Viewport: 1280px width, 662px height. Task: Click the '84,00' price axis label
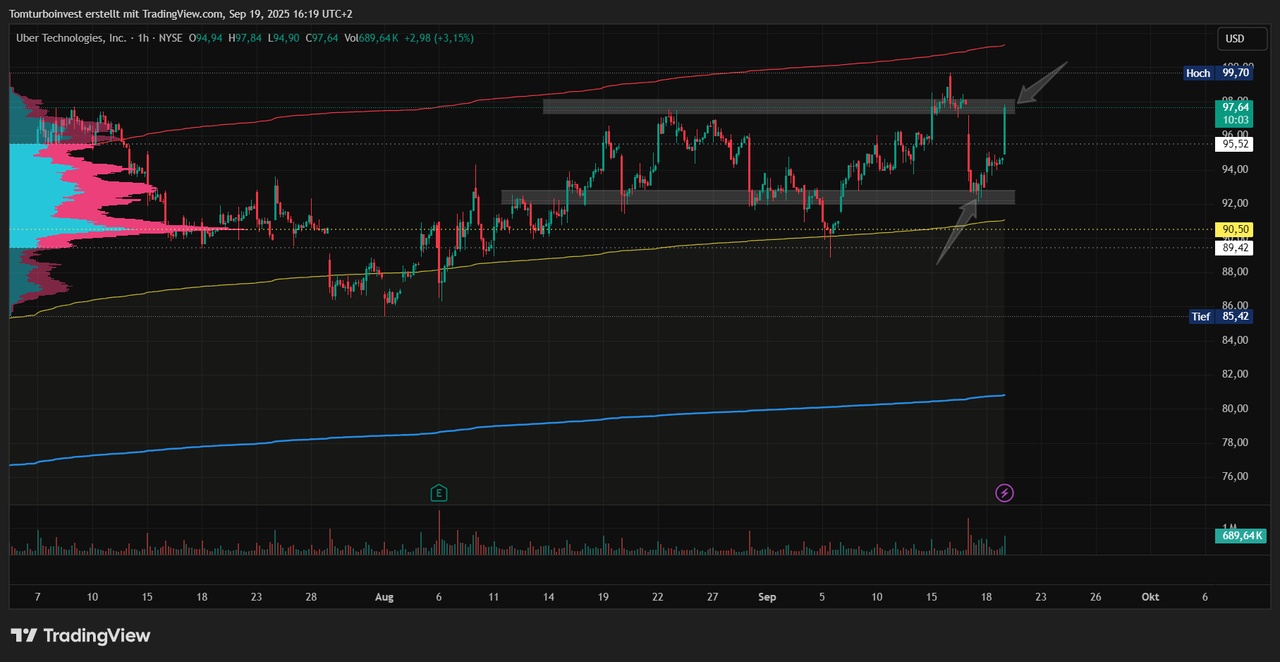pyautogui.click(x=1235, y=340)
